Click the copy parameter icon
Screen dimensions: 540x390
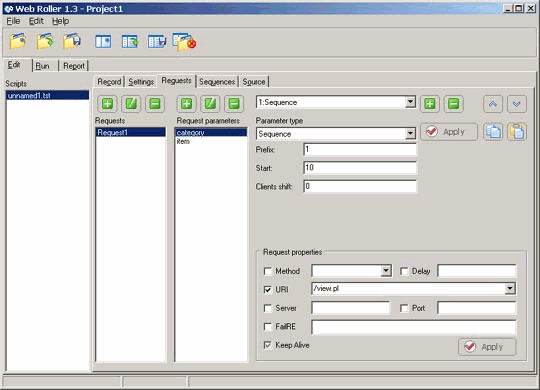(493, 132)
